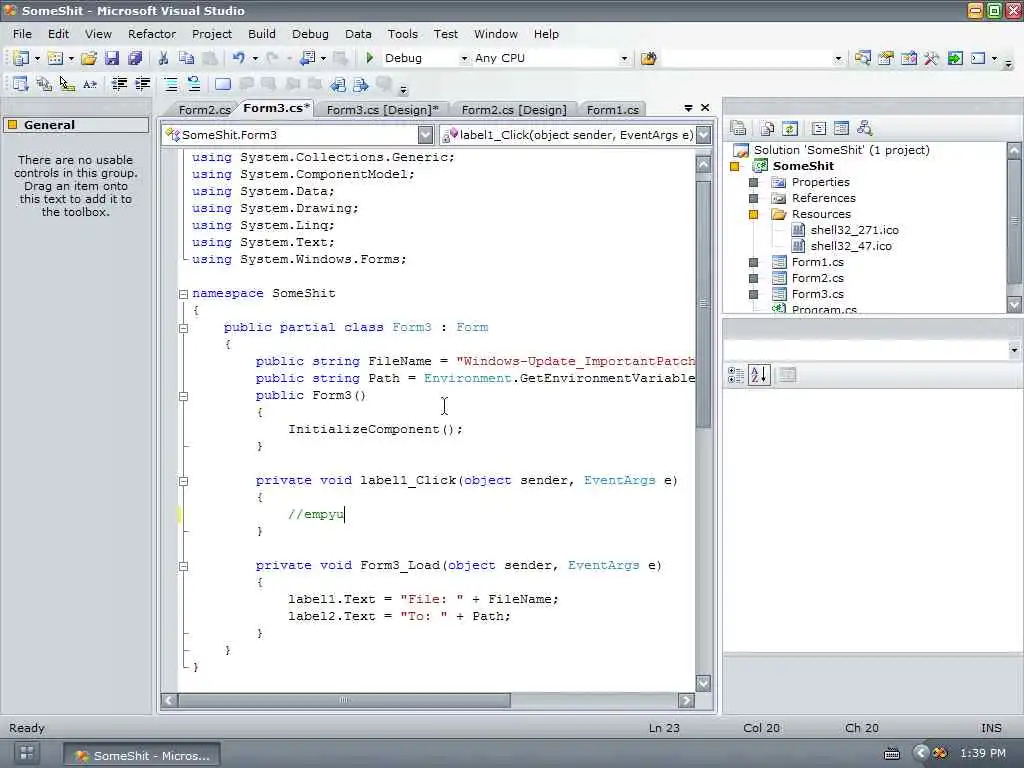The width and height of the screenshot is (1024, 768).
Task: Click the Increase Indent icon
Action: point(142,84)
